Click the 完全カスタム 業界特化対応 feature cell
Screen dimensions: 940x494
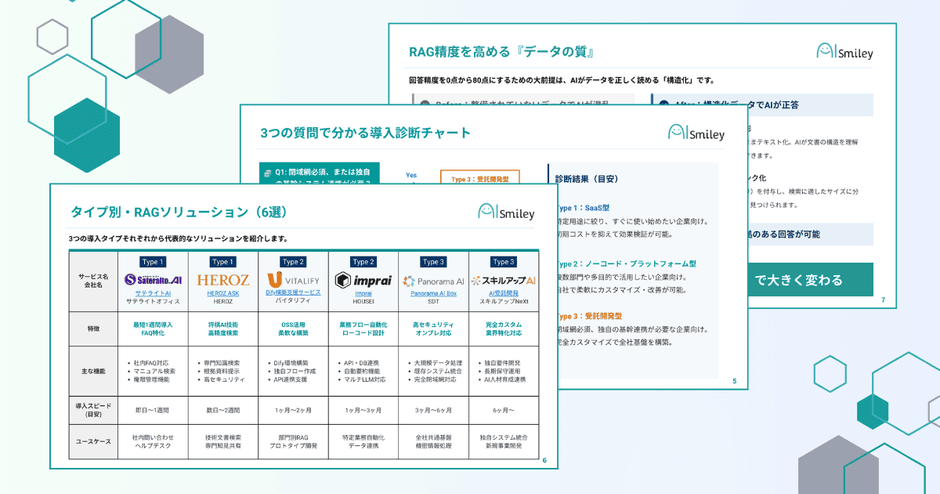[504, 329]
